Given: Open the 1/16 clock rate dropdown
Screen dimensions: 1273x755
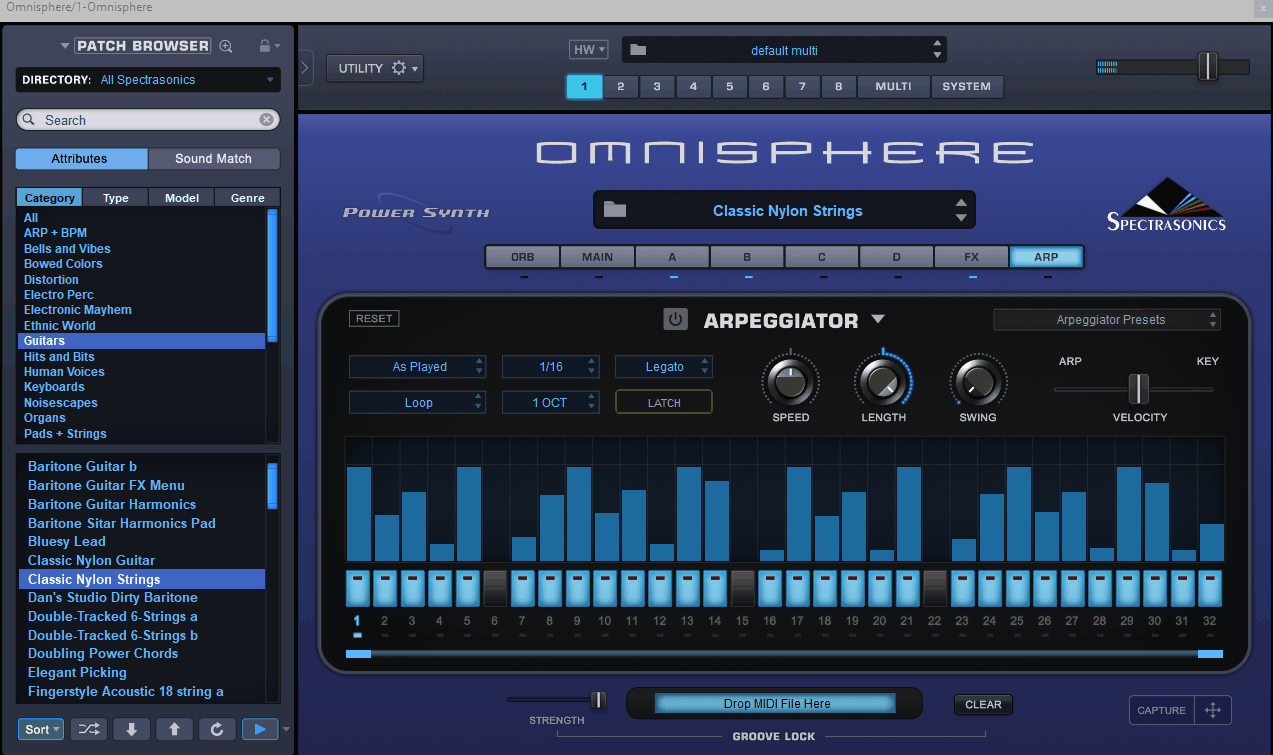Looking at the screenshot, I should [x=551, y=367].
